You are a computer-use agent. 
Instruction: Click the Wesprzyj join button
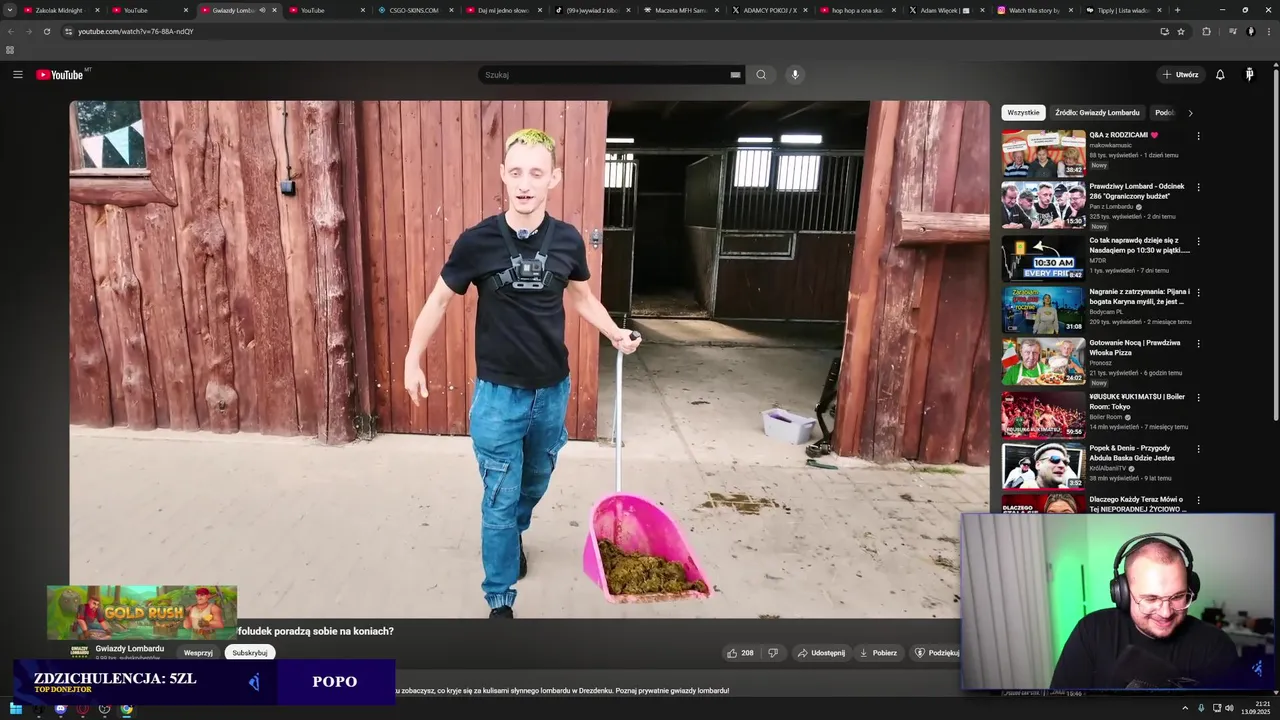(x=198, y=653)
